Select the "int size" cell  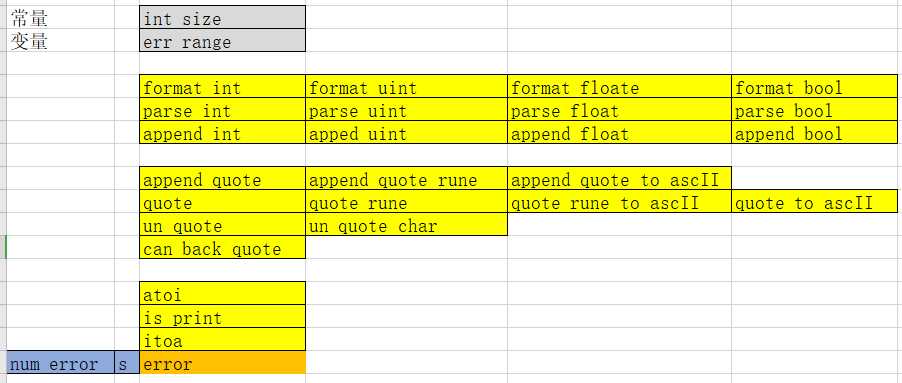click(222, 17)
